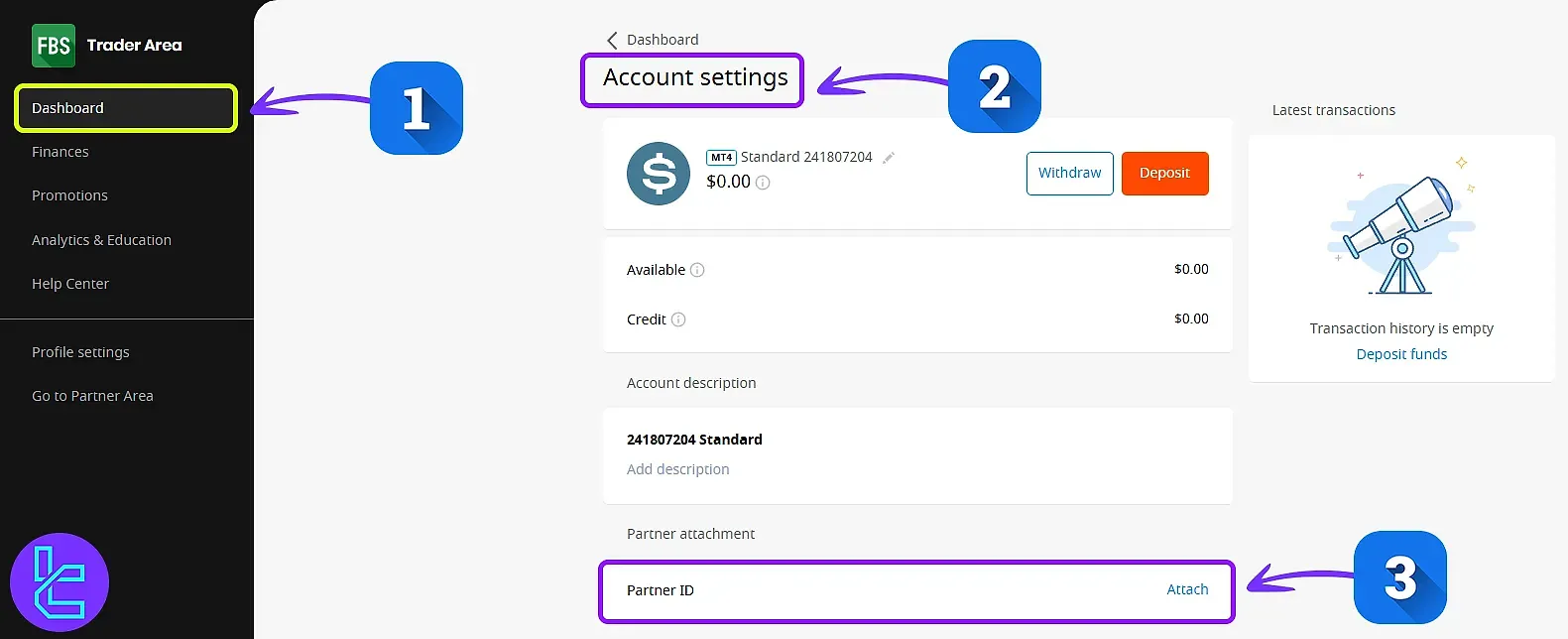Click the Withdraw button
1568x639 pixels.
(1069, 173)
